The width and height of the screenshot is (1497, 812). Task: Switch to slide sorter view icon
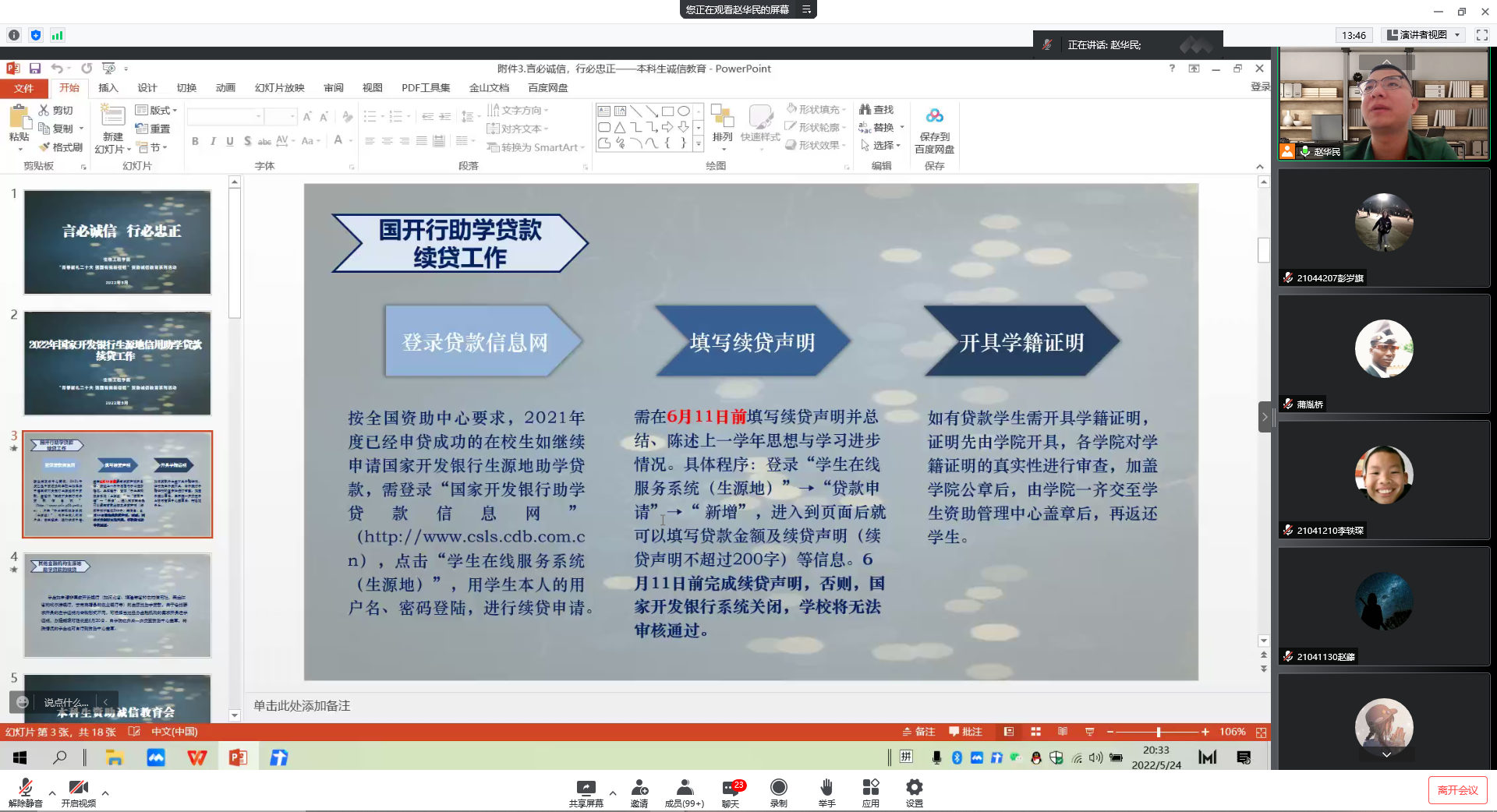[x=1035, y=732]
